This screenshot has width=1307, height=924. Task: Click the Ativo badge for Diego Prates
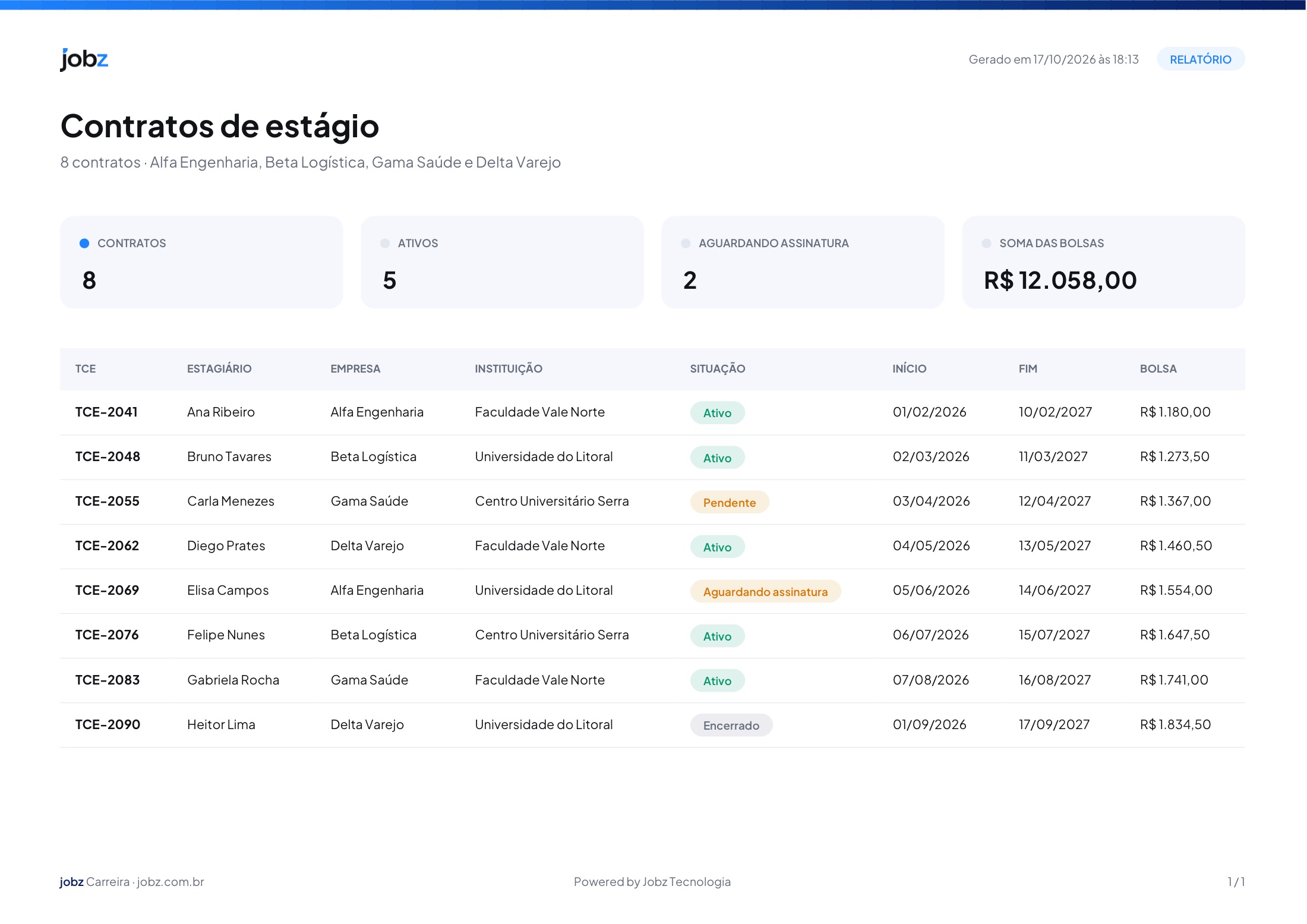tap(717, 547)
